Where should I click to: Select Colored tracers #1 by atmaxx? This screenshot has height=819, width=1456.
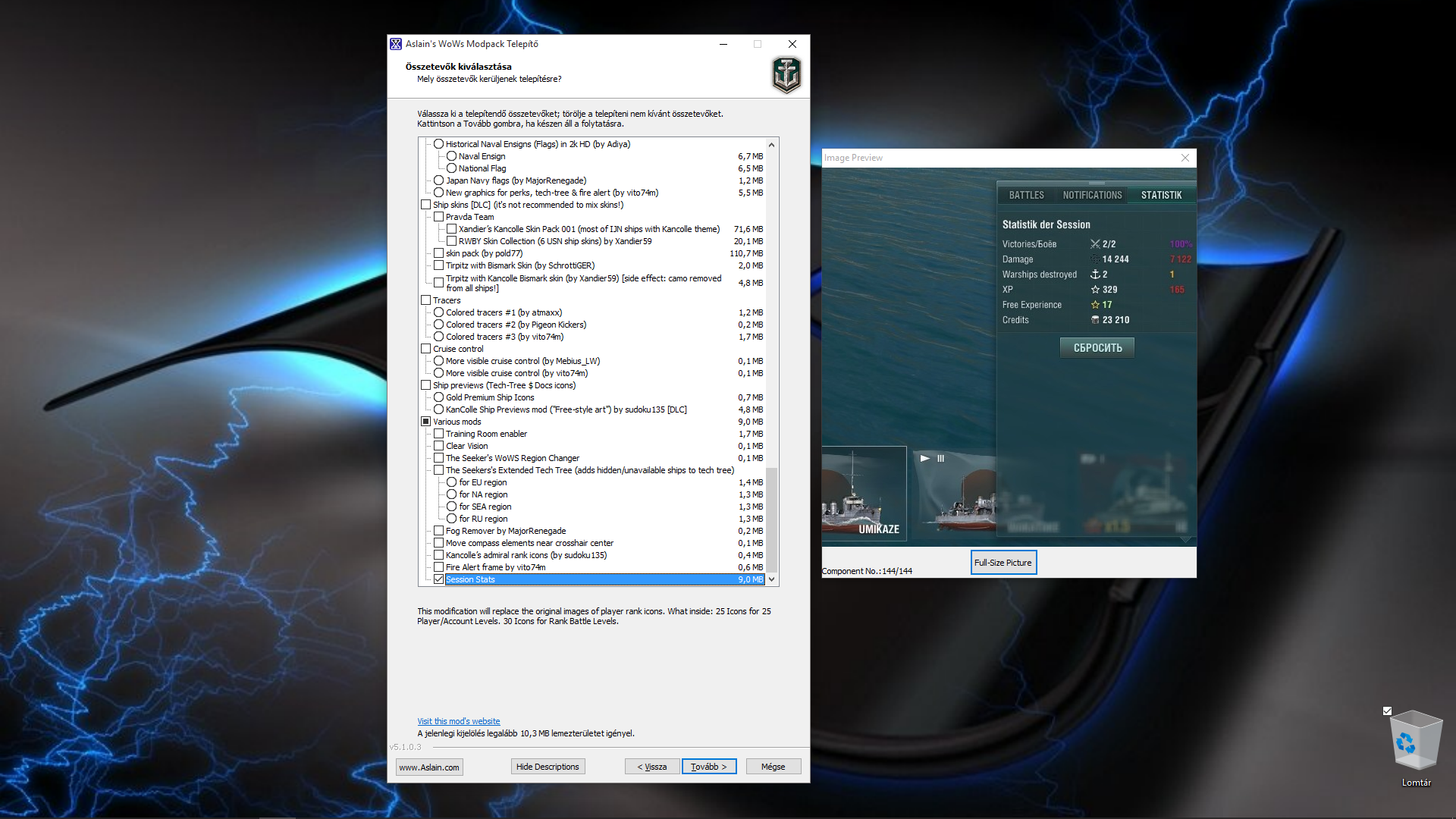tap(438, 312)
